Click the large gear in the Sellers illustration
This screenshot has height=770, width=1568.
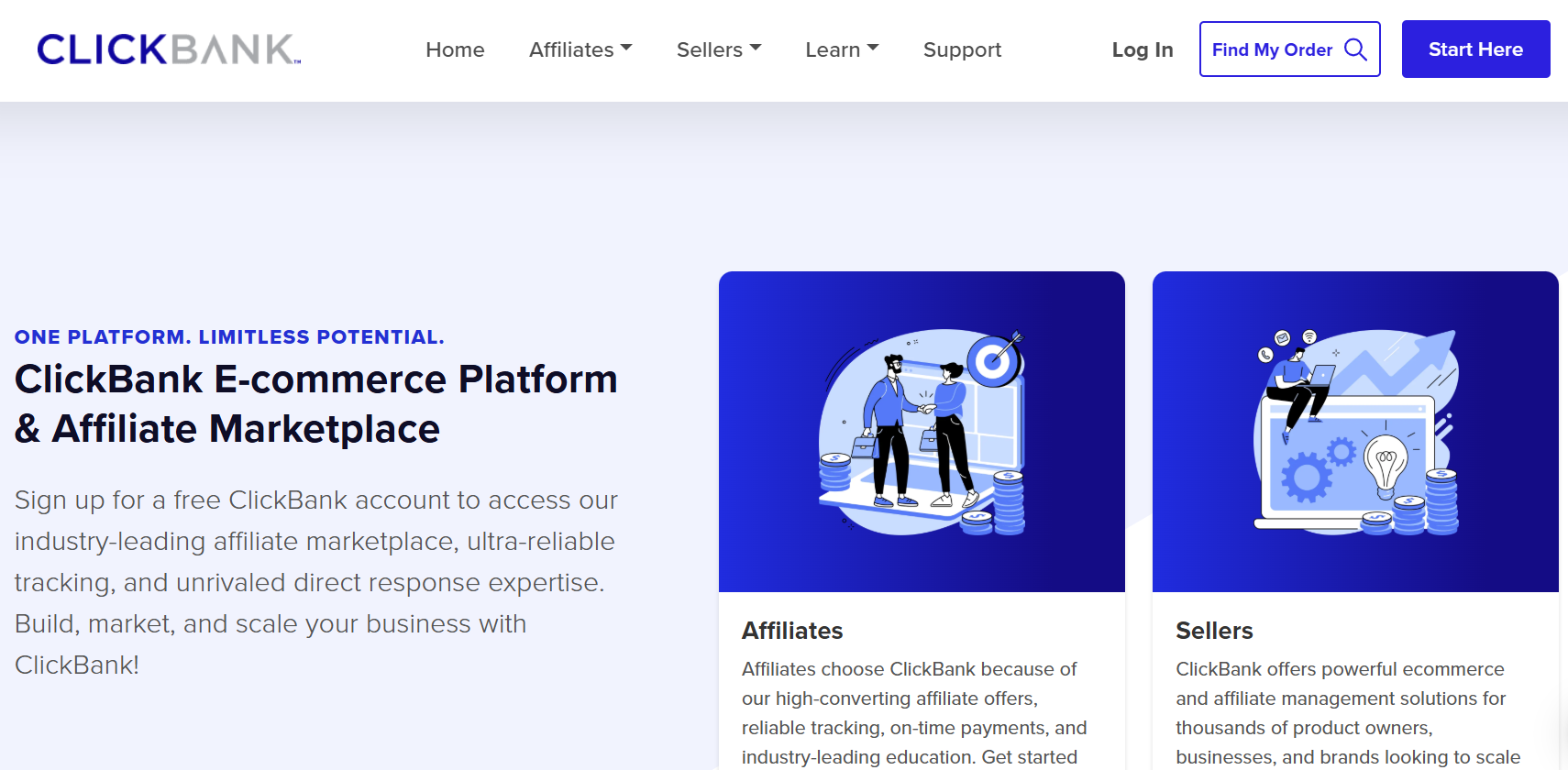pyautogui.click(x=1306, y=478)
